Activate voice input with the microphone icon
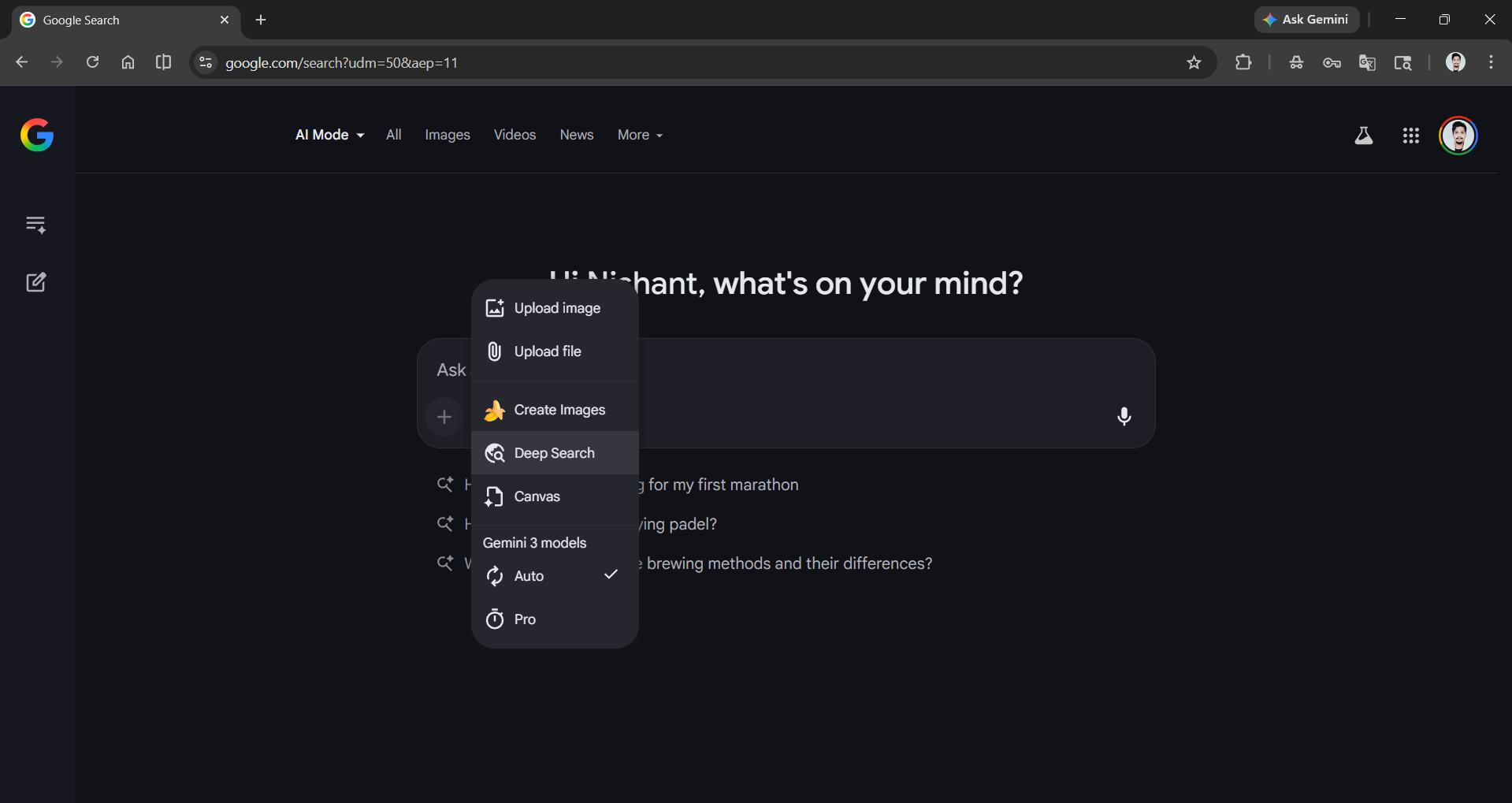Image resolution: width=1512 pixels, height=803 pixels. (x=1124, y=416)
